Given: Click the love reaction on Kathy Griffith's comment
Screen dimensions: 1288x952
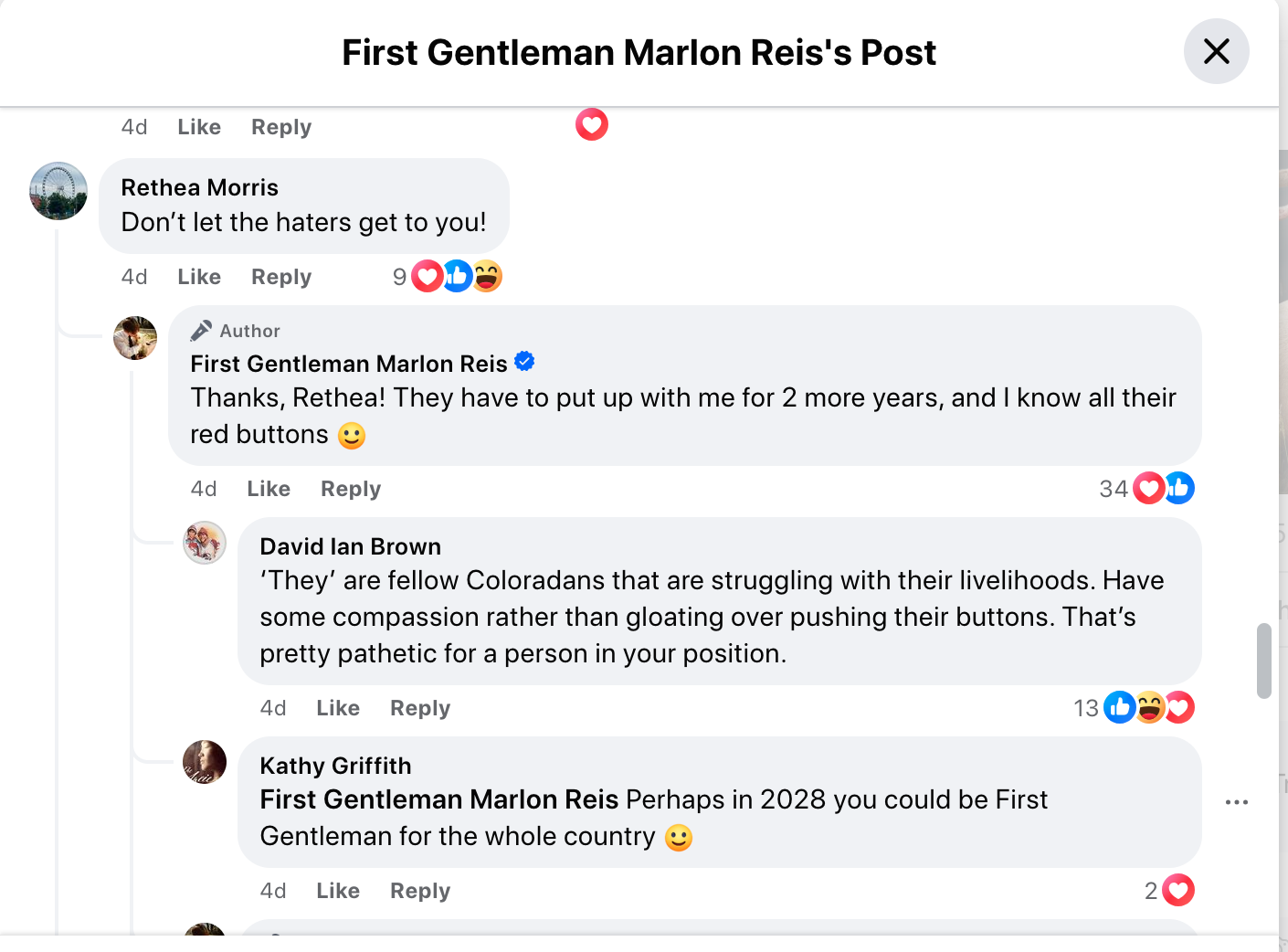Looking at the screenshot, I should (1178, 890).
